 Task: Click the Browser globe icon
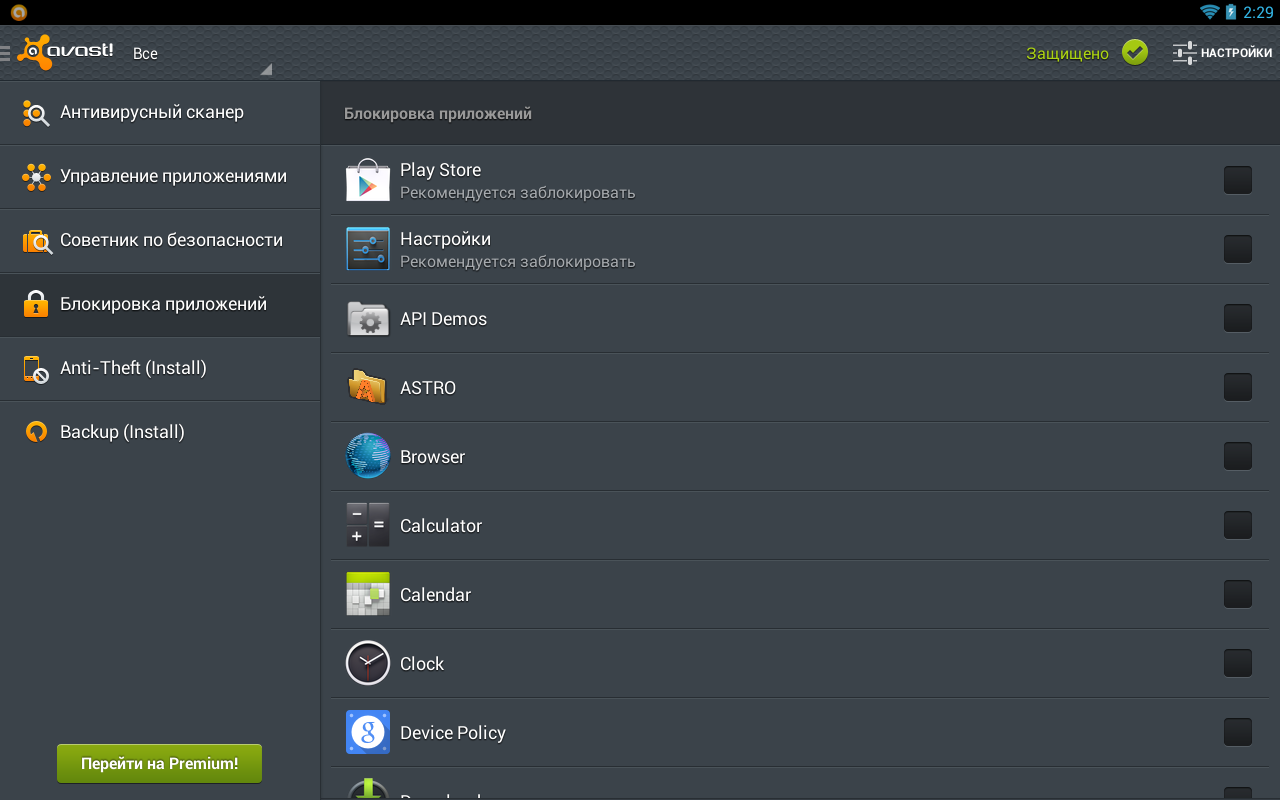tap(367, 456)
